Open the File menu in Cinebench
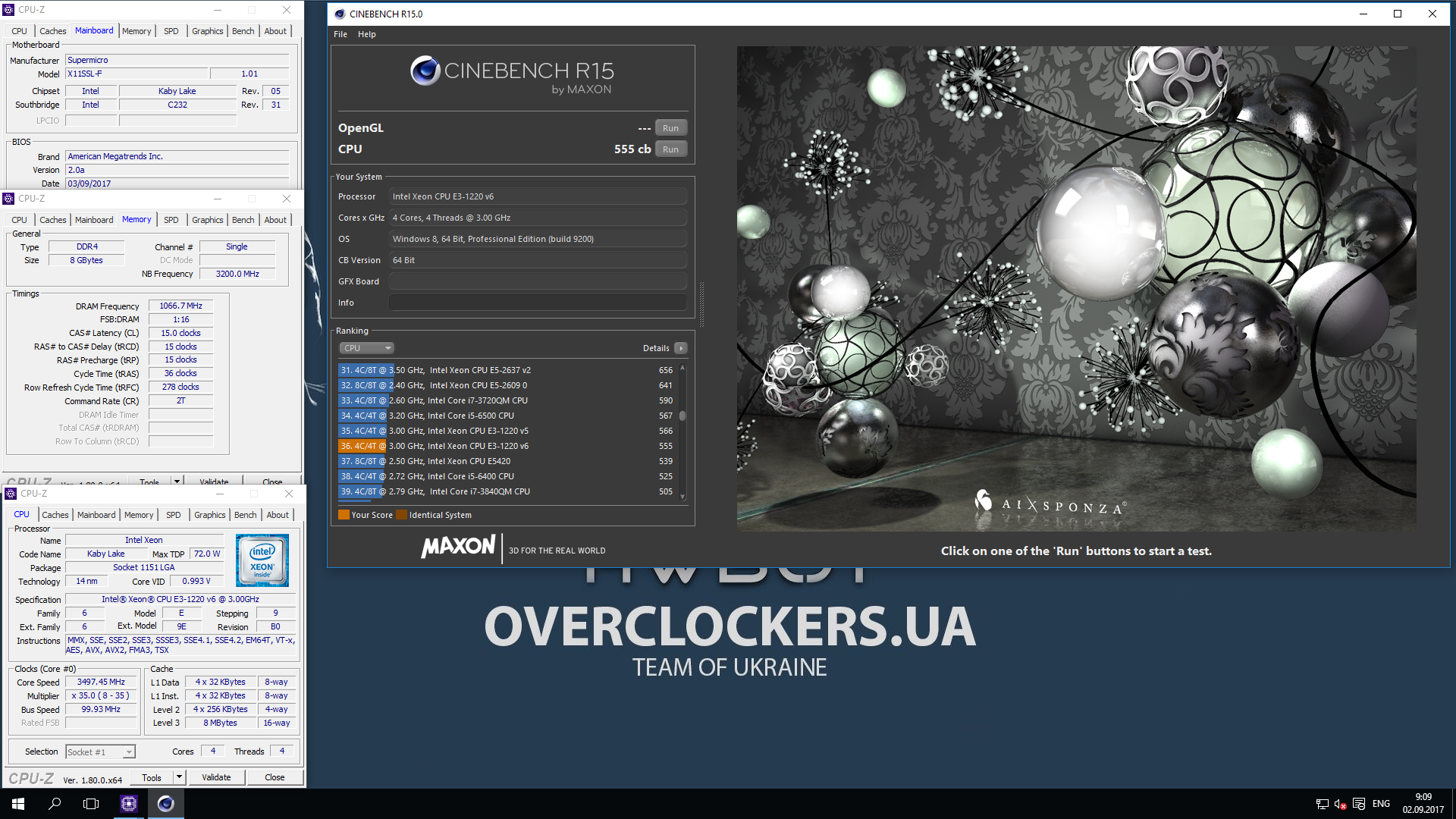The image size is (1456, 819). coord(340,34)
